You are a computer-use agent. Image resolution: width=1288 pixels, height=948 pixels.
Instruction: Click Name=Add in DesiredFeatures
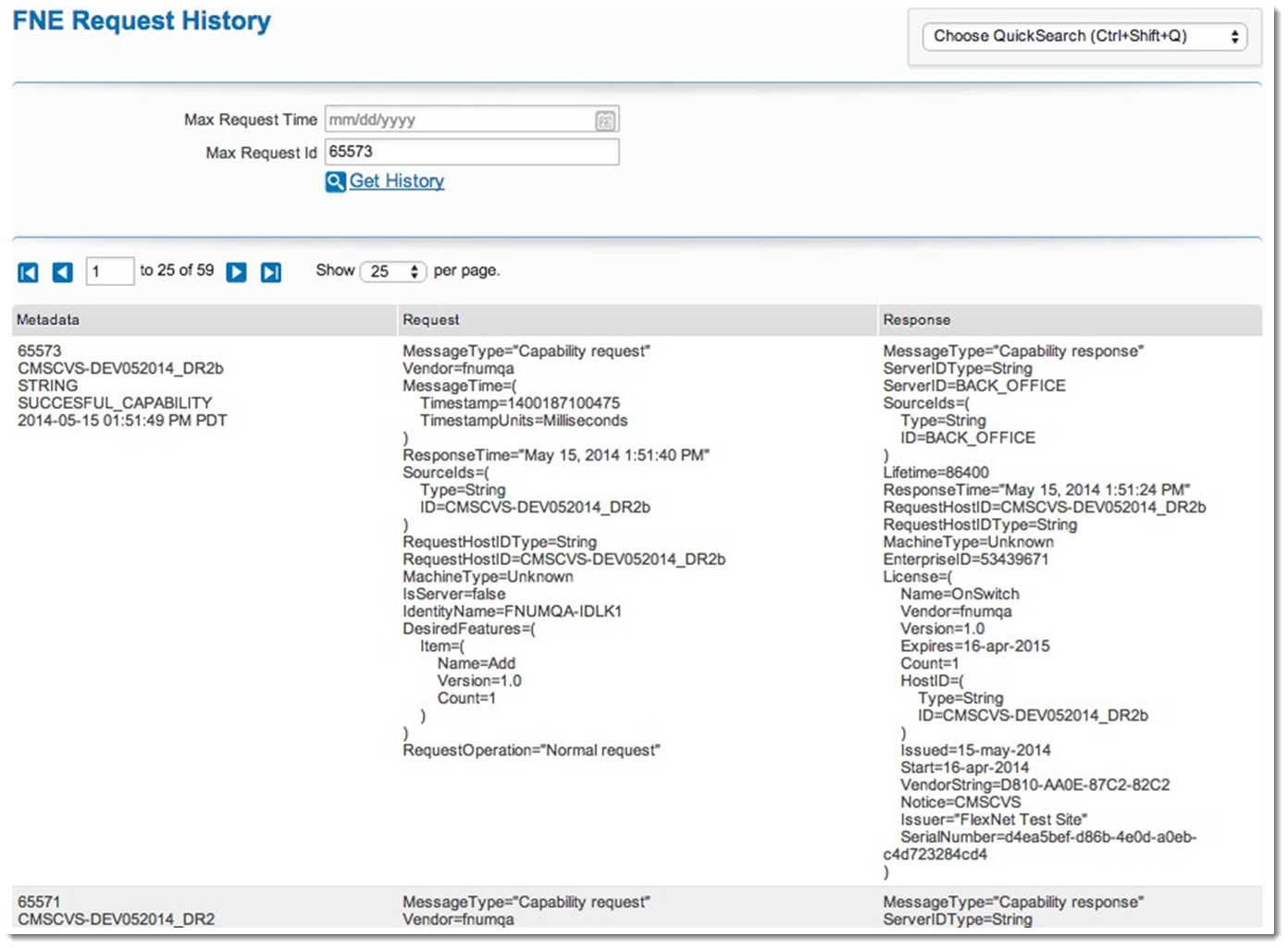pos(477,663)
